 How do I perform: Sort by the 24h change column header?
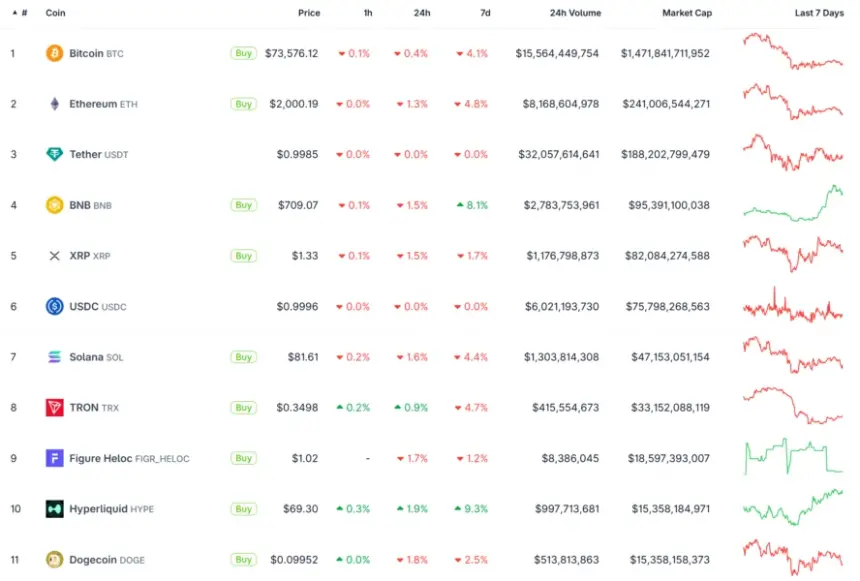point(422,13)
